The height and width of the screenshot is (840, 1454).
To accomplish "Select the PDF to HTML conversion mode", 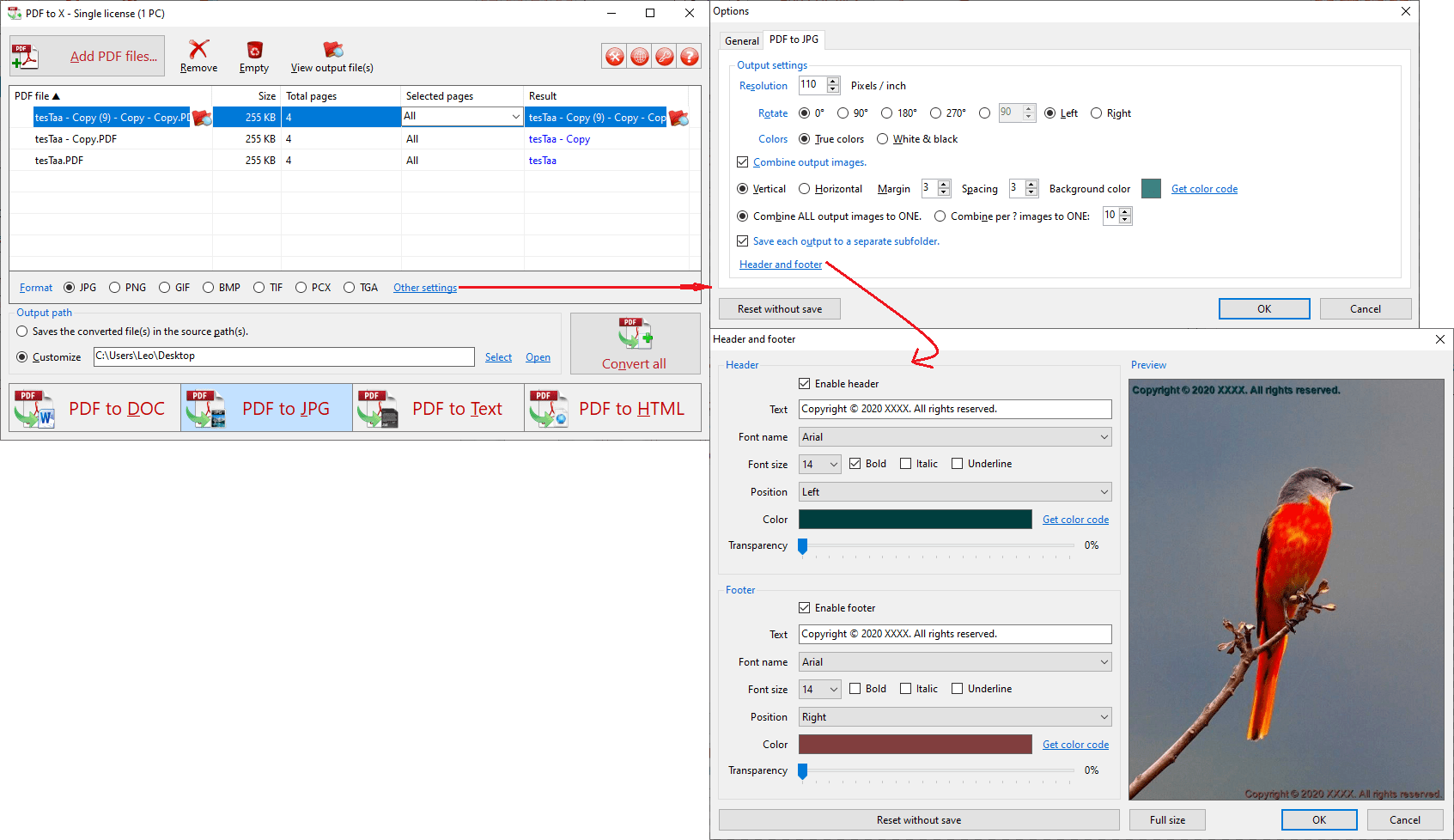I will [x=612, y=408].
